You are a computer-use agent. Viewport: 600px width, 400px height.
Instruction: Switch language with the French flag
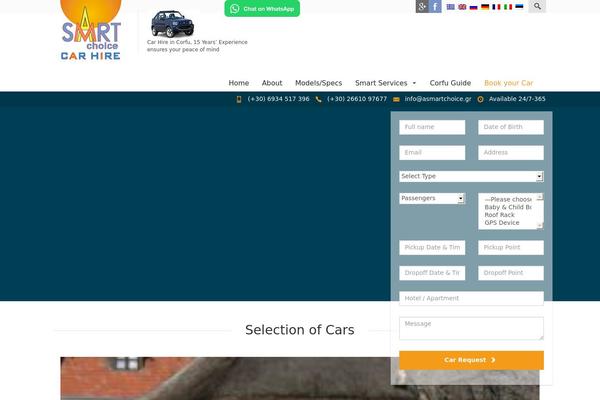click(496, 7)
